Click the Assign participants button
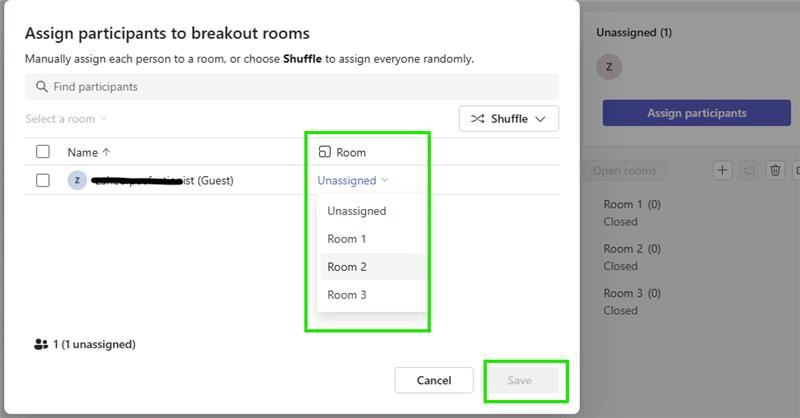Screen dimensions: 800x418 (696, 113)
